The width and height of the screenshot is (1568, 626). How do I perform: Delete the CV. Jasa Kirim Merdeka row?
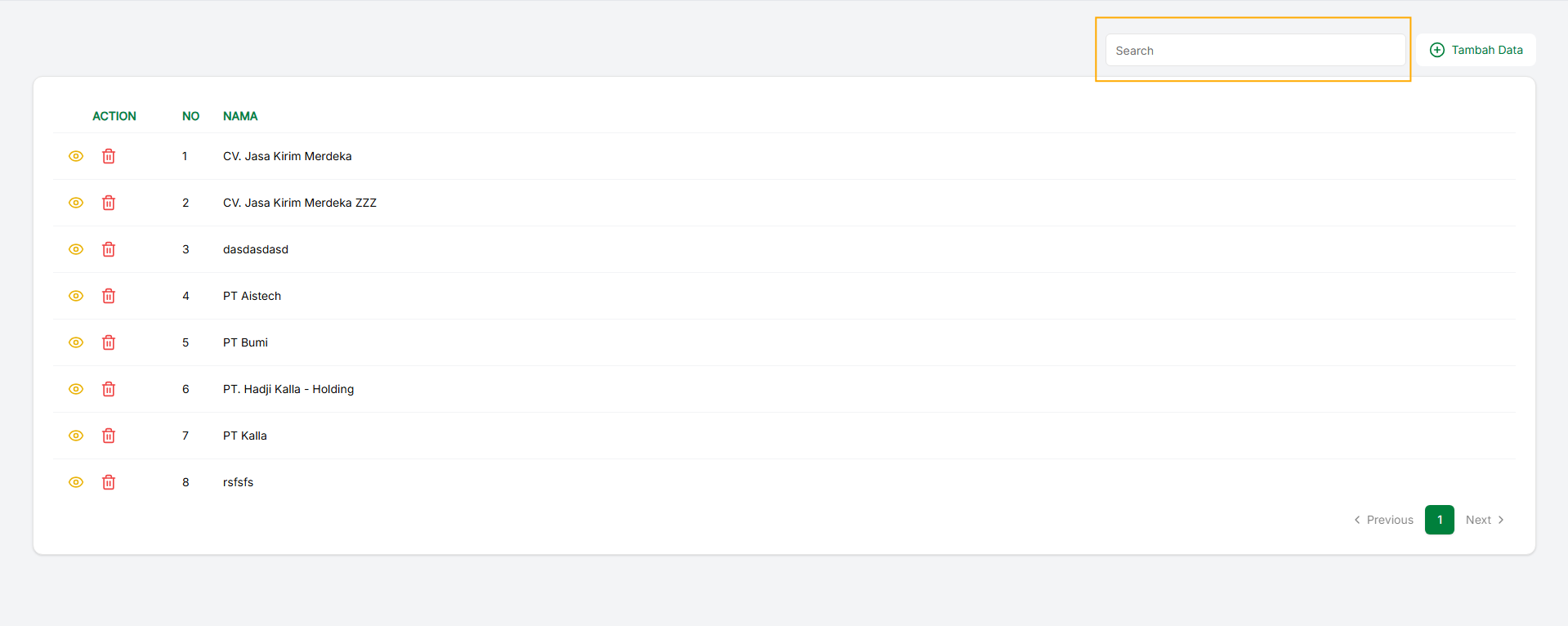[x=109, y=156]
